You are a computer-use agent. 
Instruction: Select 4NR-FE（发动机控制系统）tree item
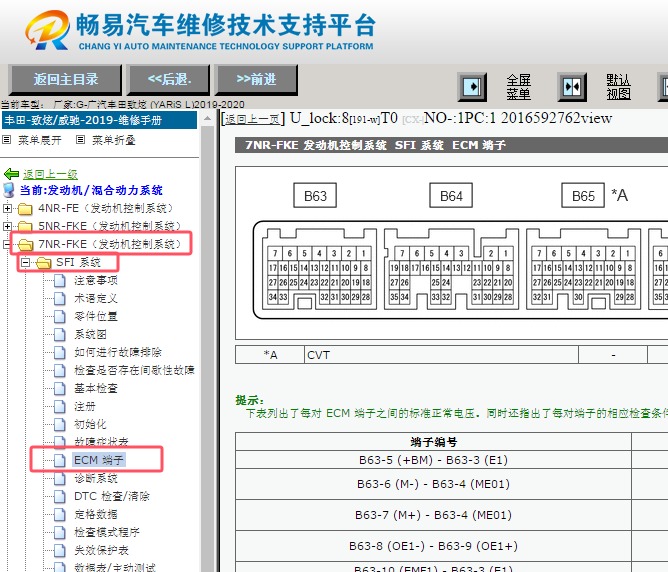point(106,208)
